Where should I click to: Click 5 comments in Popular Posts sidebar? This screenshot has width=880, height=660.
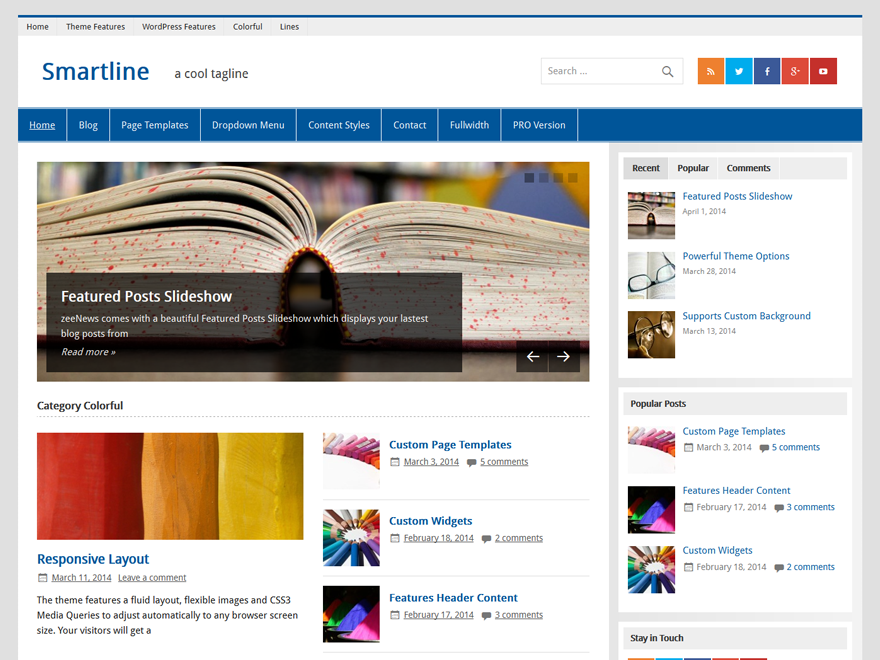pyautogui.click(x=795, y=447)
